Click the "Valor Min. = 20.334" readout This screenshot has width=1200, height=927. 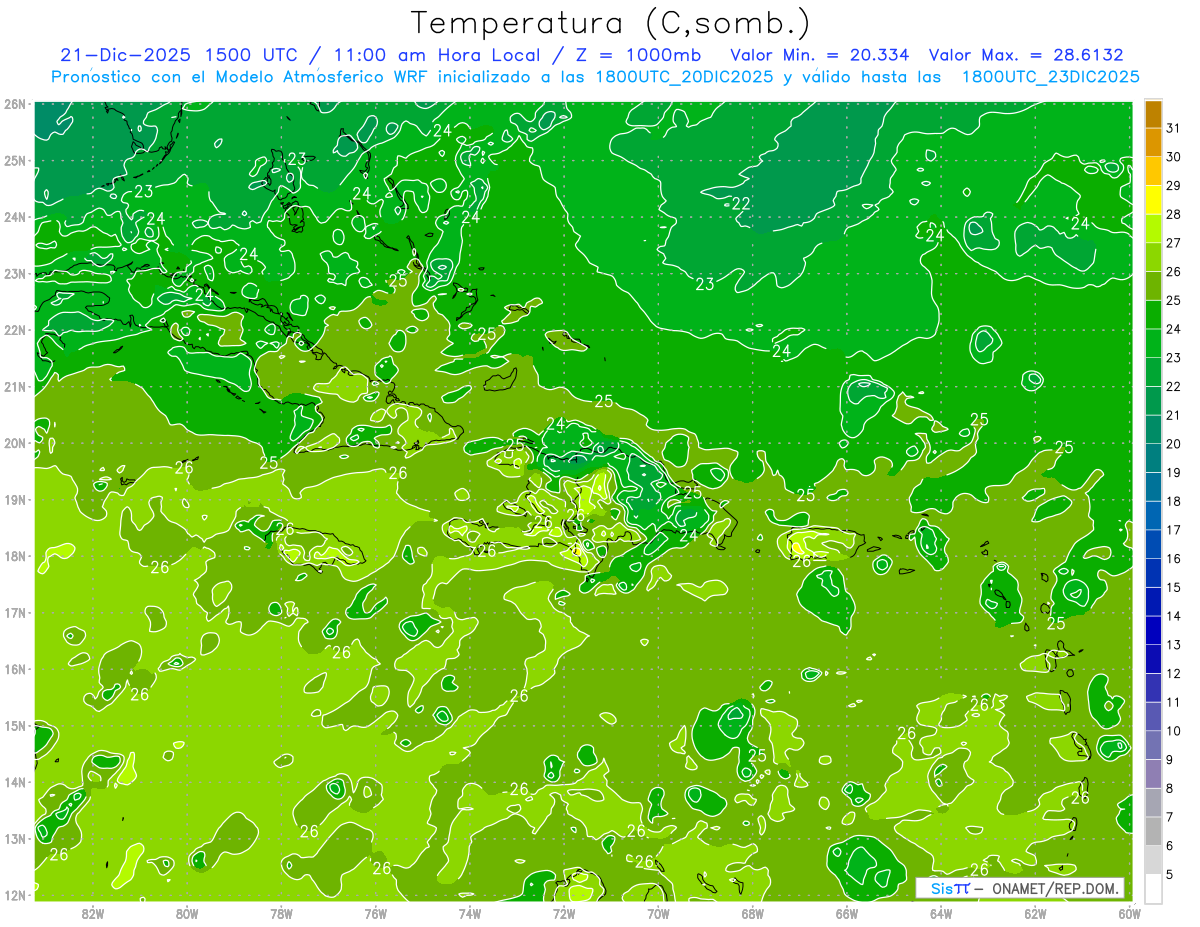pos(819,55)
